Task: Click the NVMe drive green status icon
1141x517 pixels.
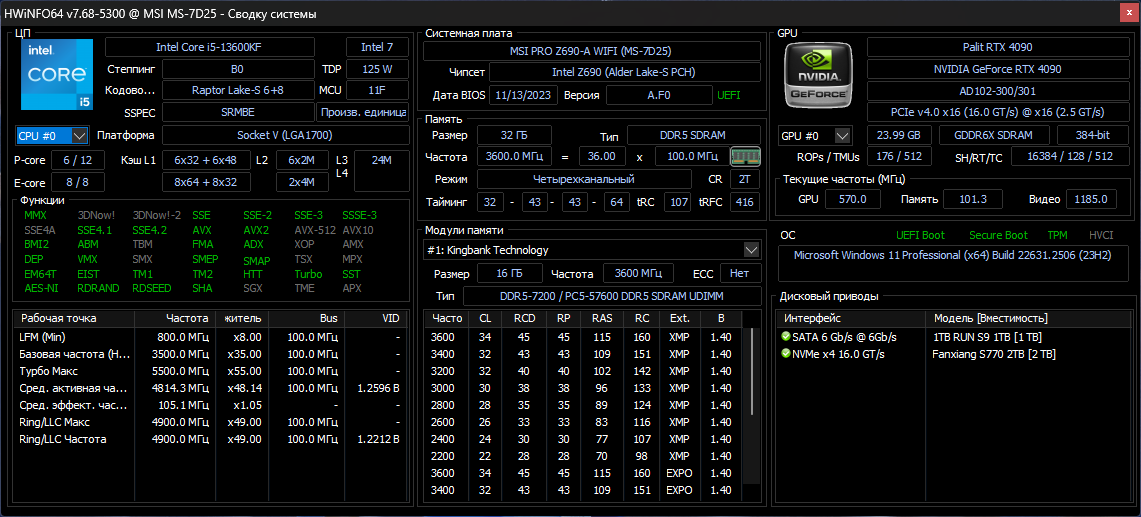Action: pos(786,354)
